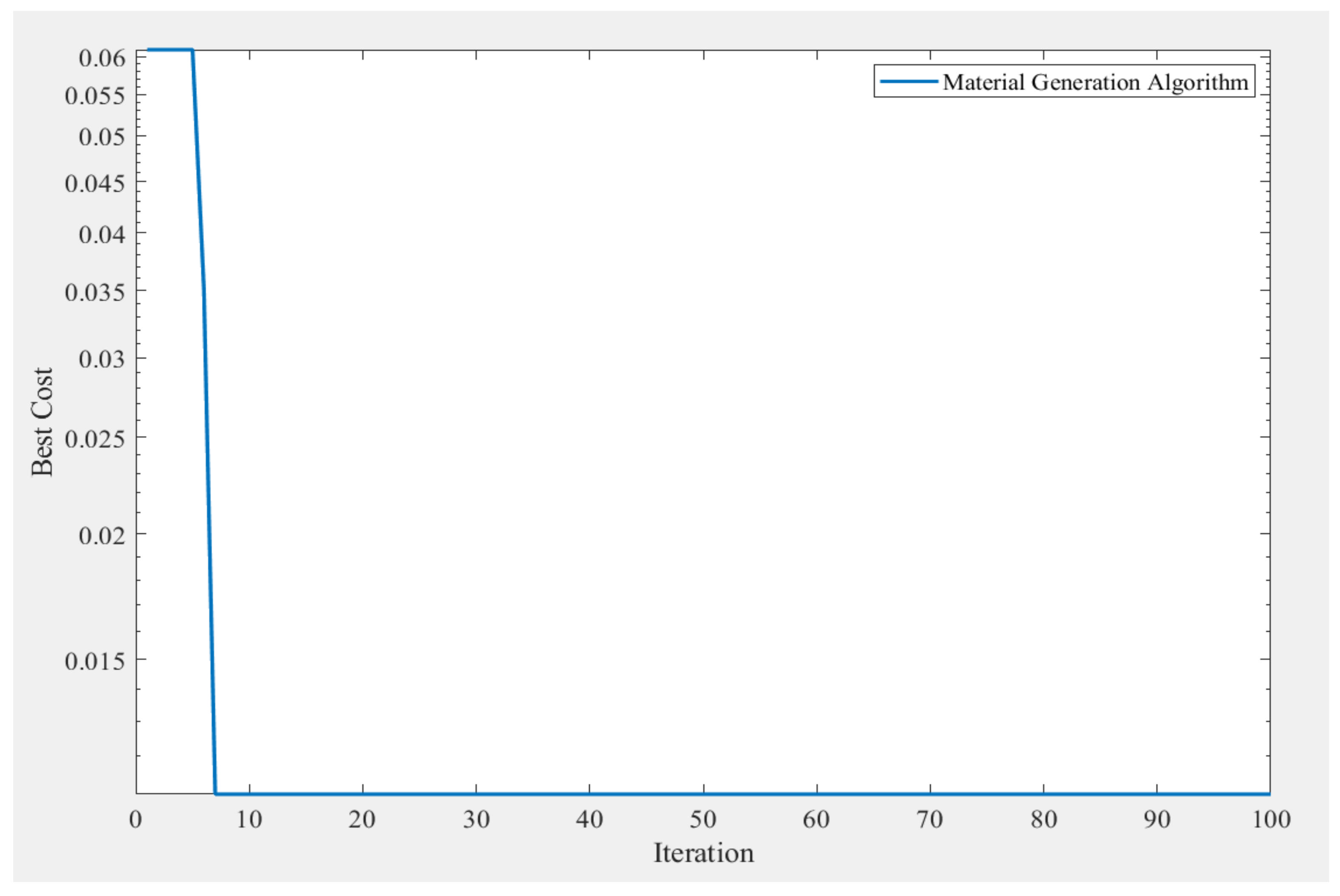Click x-axis tick label 100
Screen dimensions: 1340x896
tap(1271, 819)
